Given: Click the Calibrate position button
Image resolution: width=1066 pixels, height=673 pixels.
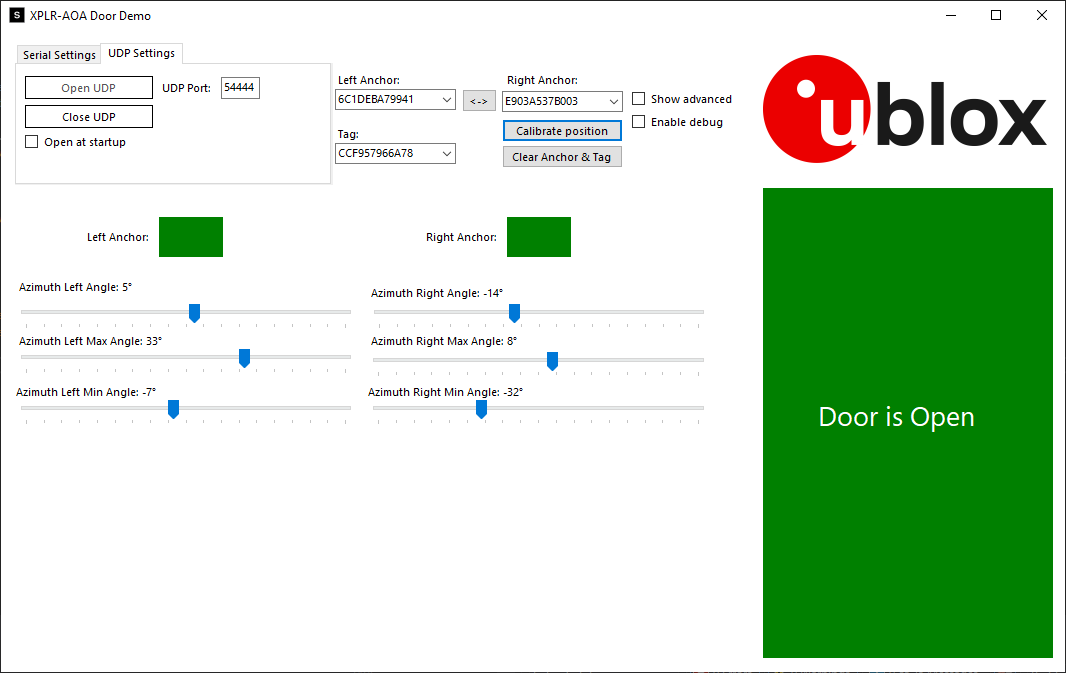Looking at the screenshot, I should [x=562, y=131].
